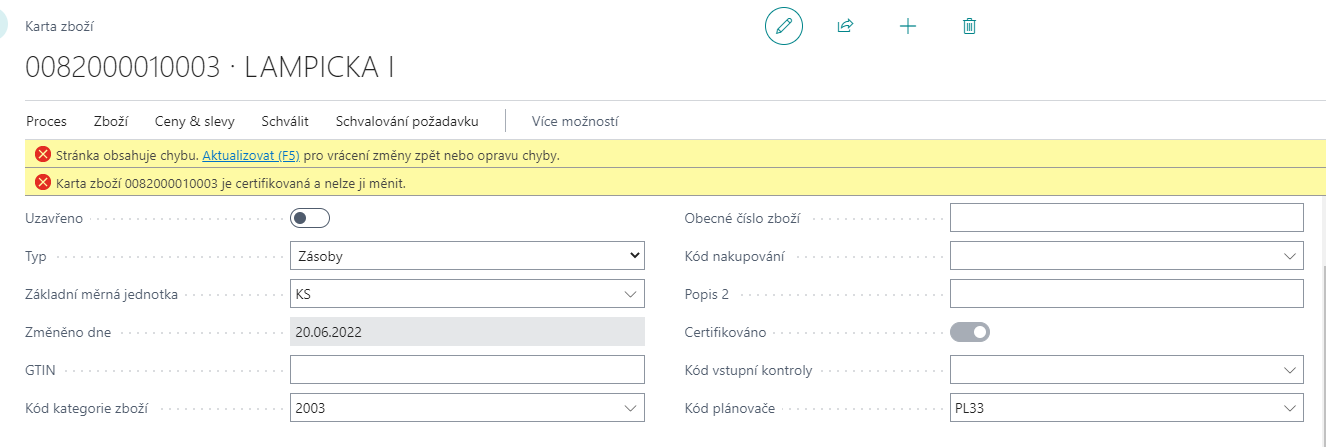Click the GTIN input field

click(x=467, y=370)
